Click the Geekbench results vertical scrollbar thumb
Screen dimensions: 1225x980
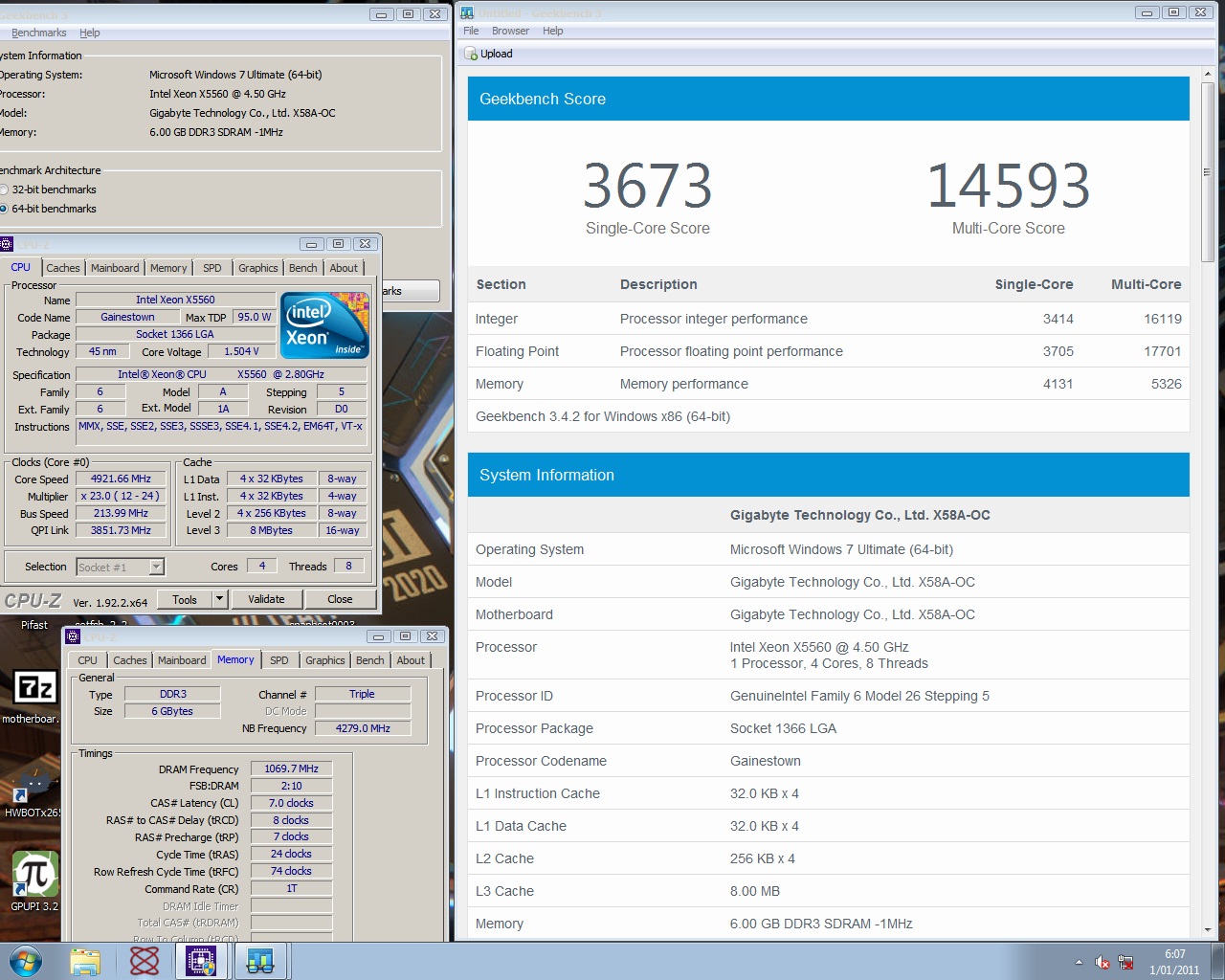coord(1208,172)
